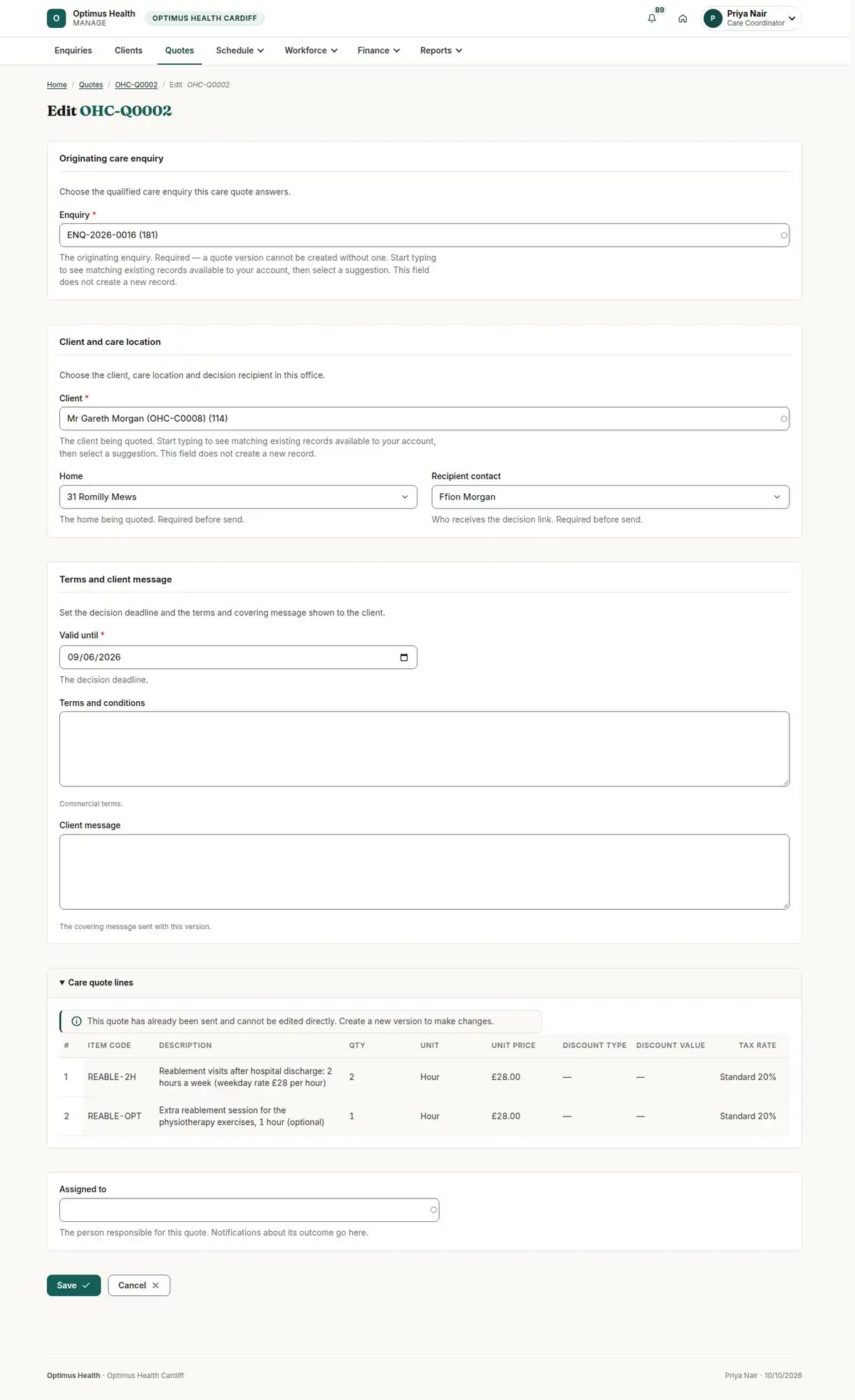
Task: Click the Priya Nair avatar icon
Action: (x=712, y=19)
